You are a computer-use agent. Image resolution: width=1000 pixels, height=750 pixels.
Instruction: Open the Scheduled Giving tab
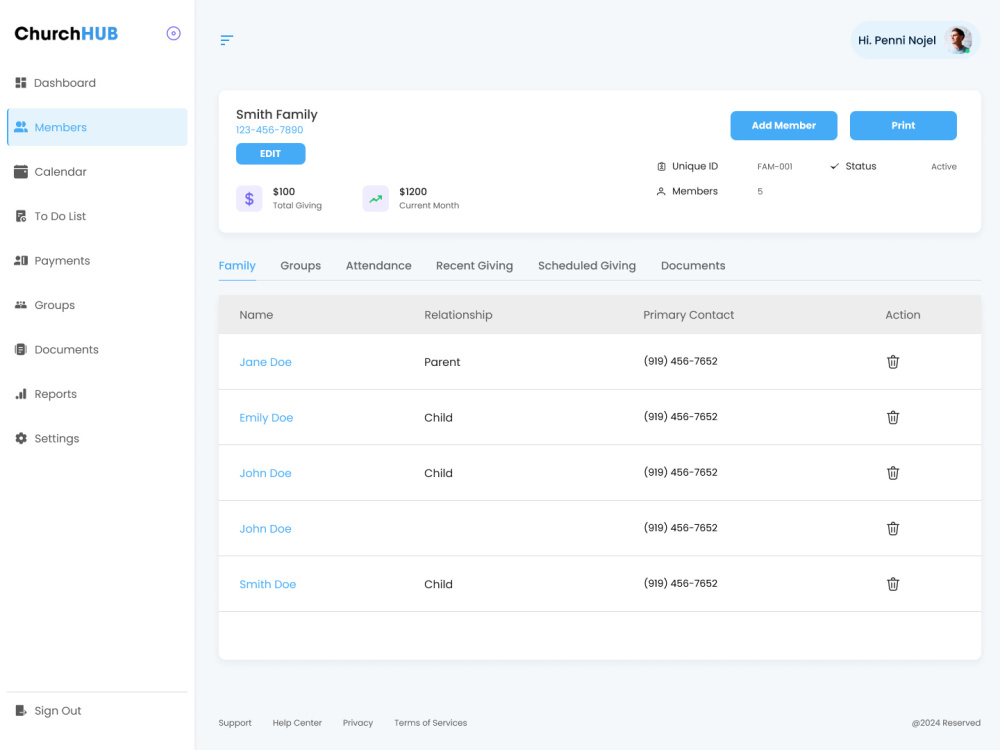click(x=587, y=265)
